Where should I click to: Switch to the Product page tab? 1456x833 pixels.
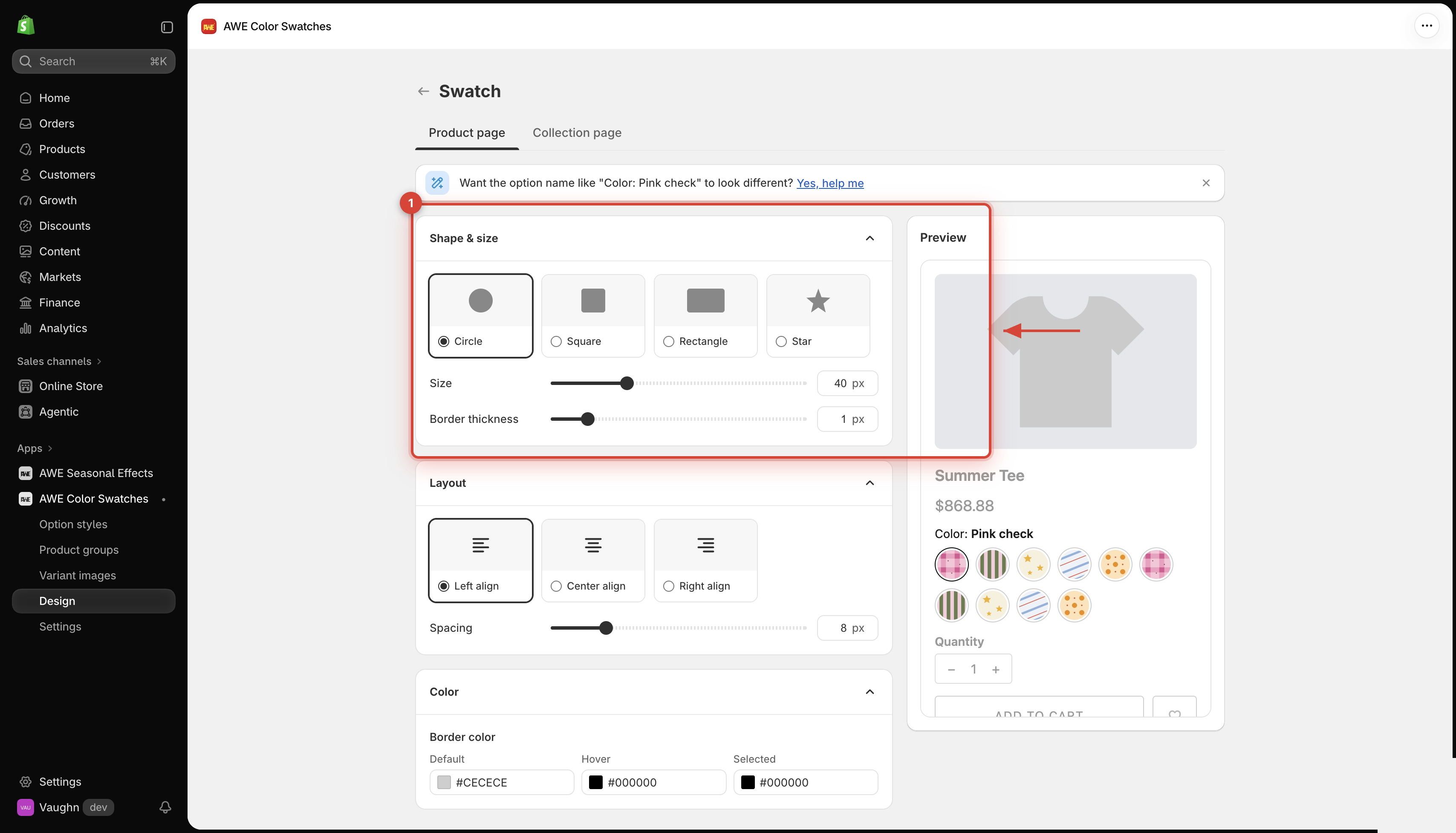click(x=467, y=133)
